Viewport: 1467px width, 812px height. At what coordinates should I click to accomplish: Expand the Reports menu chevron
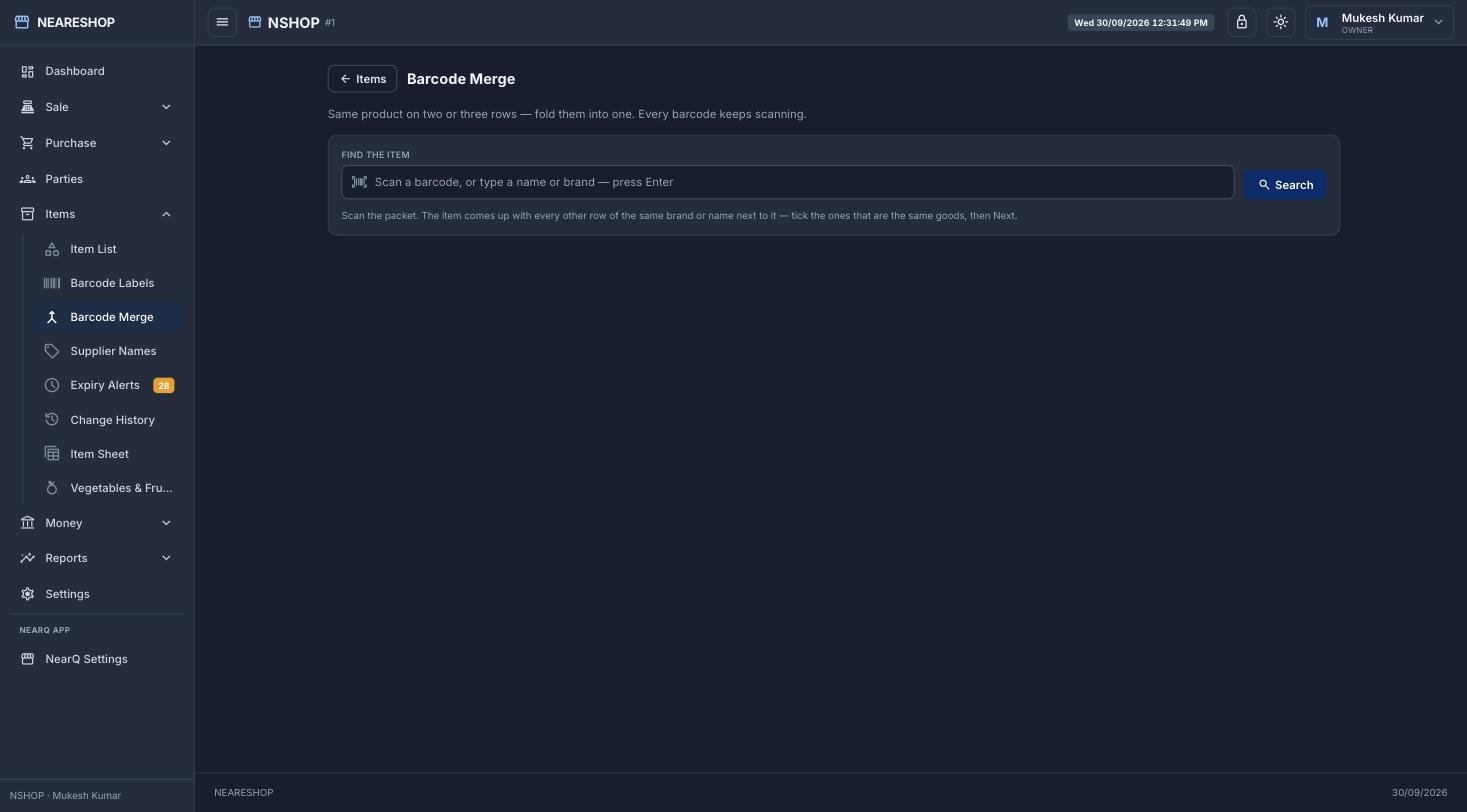pos(166,558)
